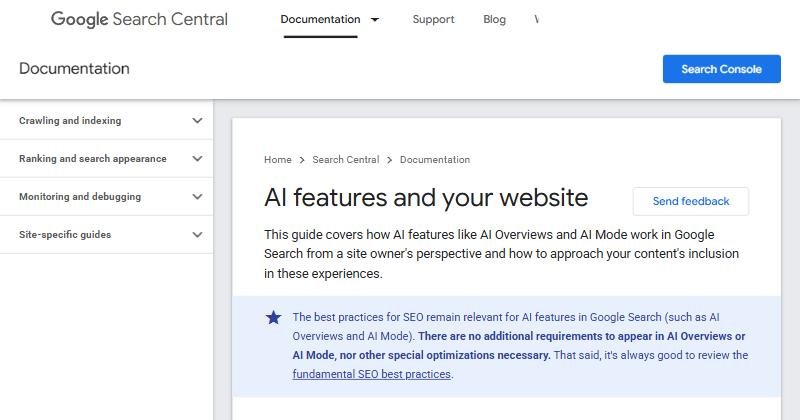Go to Home in the breadcrumb
This screenshot has height=420, width=800.
278,160
